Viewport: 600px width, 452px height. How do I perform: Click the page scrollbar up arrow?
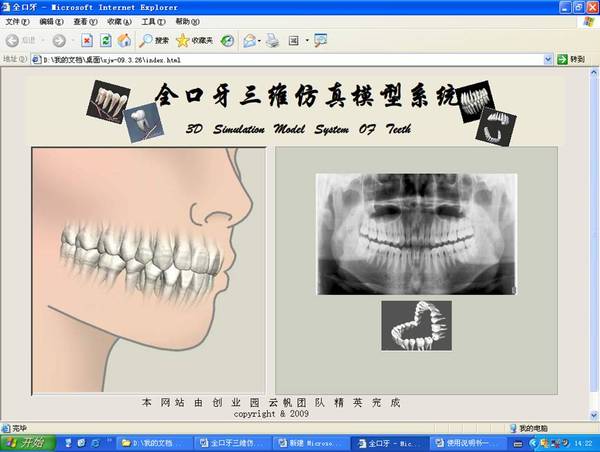point(594,72)
